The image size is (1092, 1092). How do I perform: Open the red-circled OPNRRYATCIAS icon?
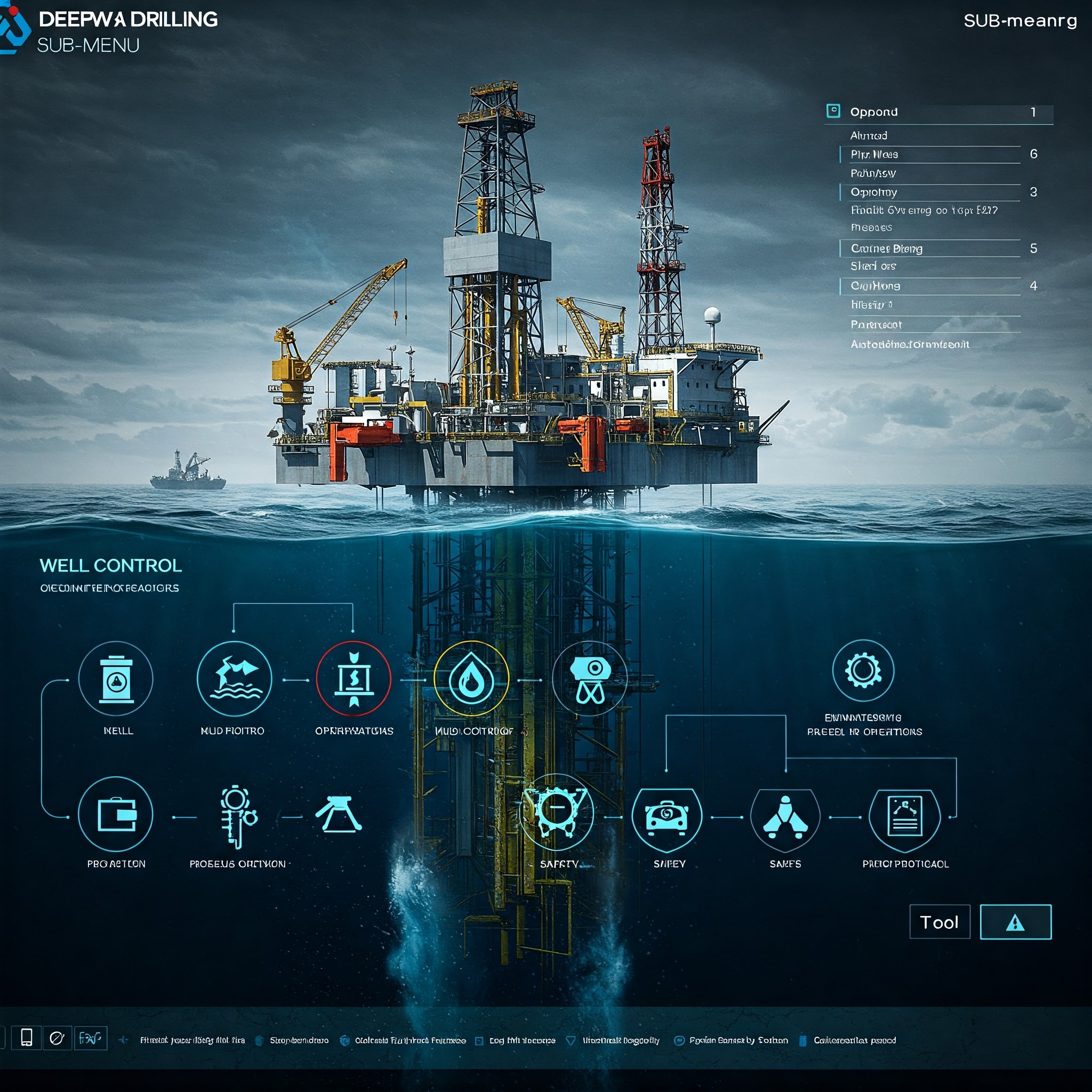(354, 679)
